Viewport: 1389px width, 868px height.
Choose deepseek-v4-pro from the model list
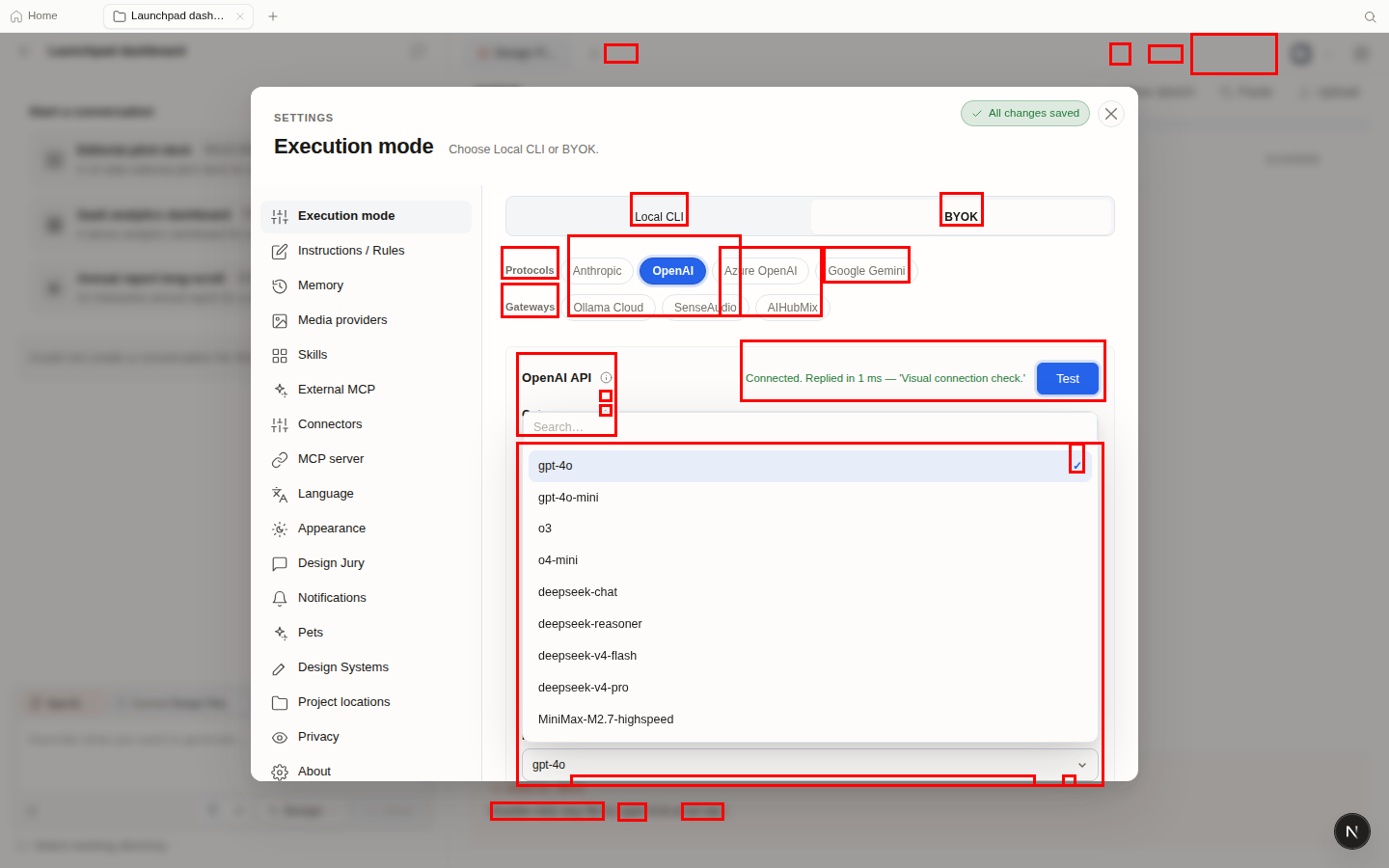809,688
